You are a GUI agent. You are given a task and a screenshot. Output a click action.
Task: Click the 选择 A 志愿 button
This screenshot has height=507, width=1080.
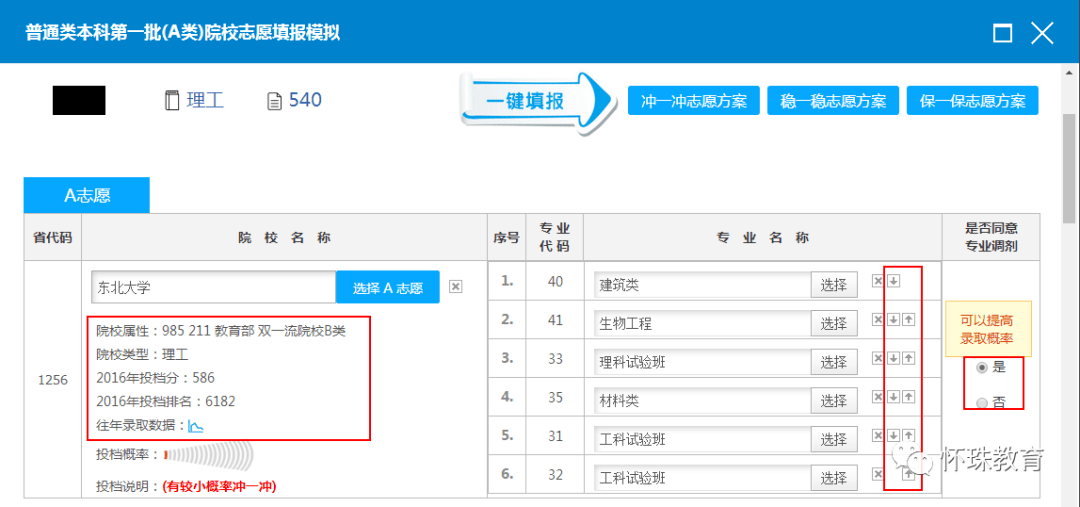pyautogui.click(x=388, y=287)
